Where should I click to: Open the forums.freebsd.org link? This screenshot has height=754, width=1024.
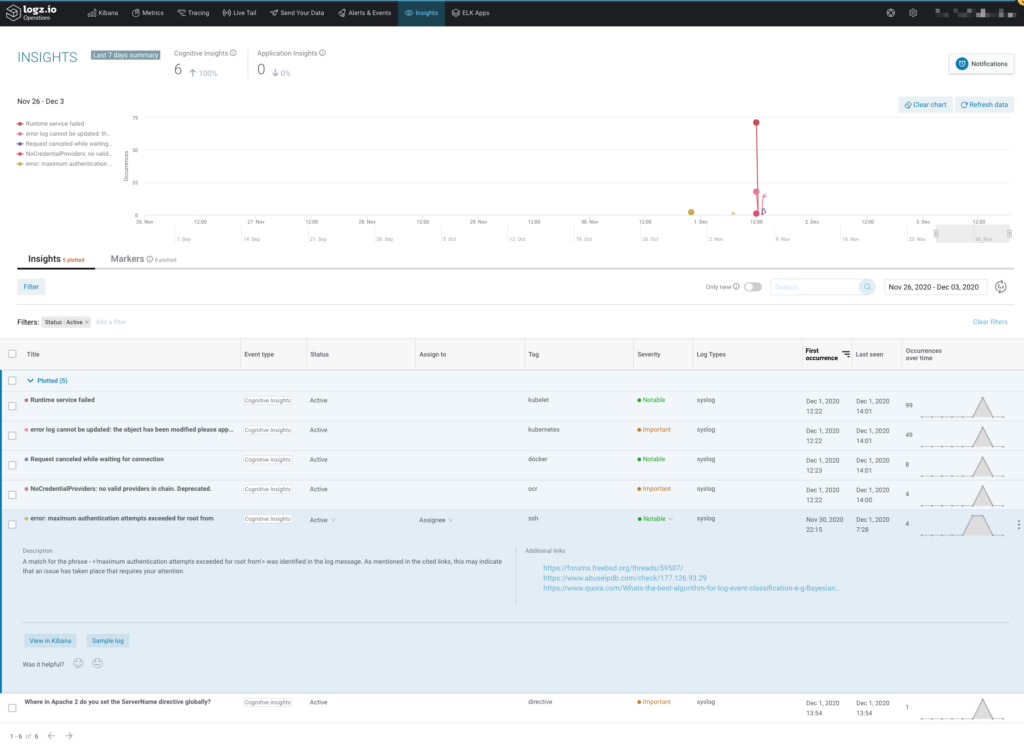click(613, 568)
